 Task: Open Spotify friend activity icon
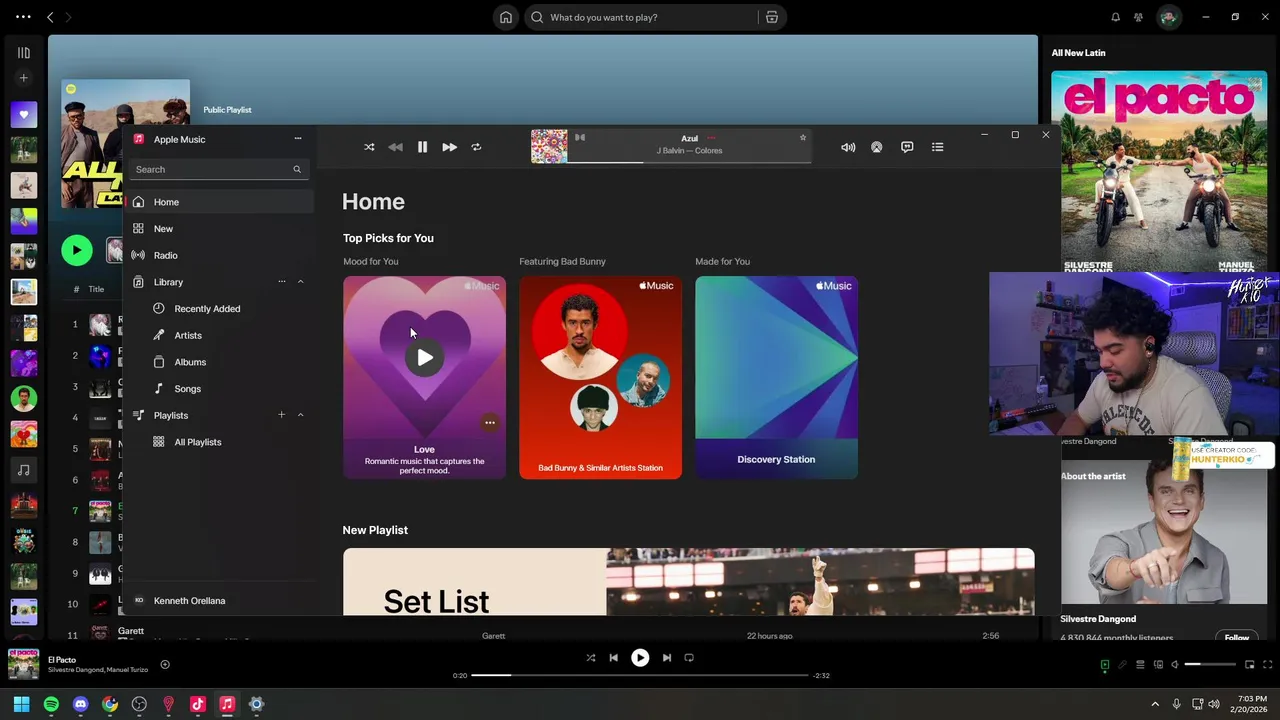click(x=1138, y=17)
